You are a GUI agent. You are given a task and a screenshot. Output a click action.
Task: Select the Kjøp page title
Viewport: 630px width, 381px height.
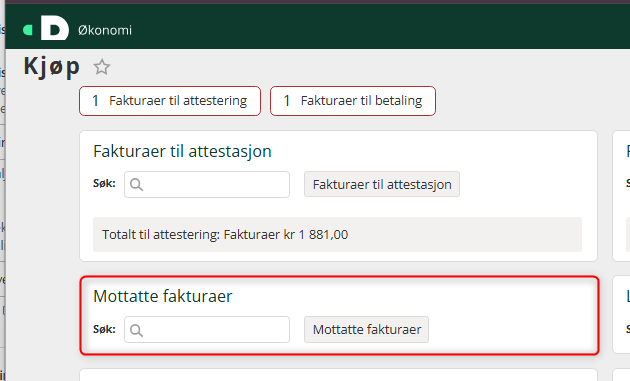[52, 66]
